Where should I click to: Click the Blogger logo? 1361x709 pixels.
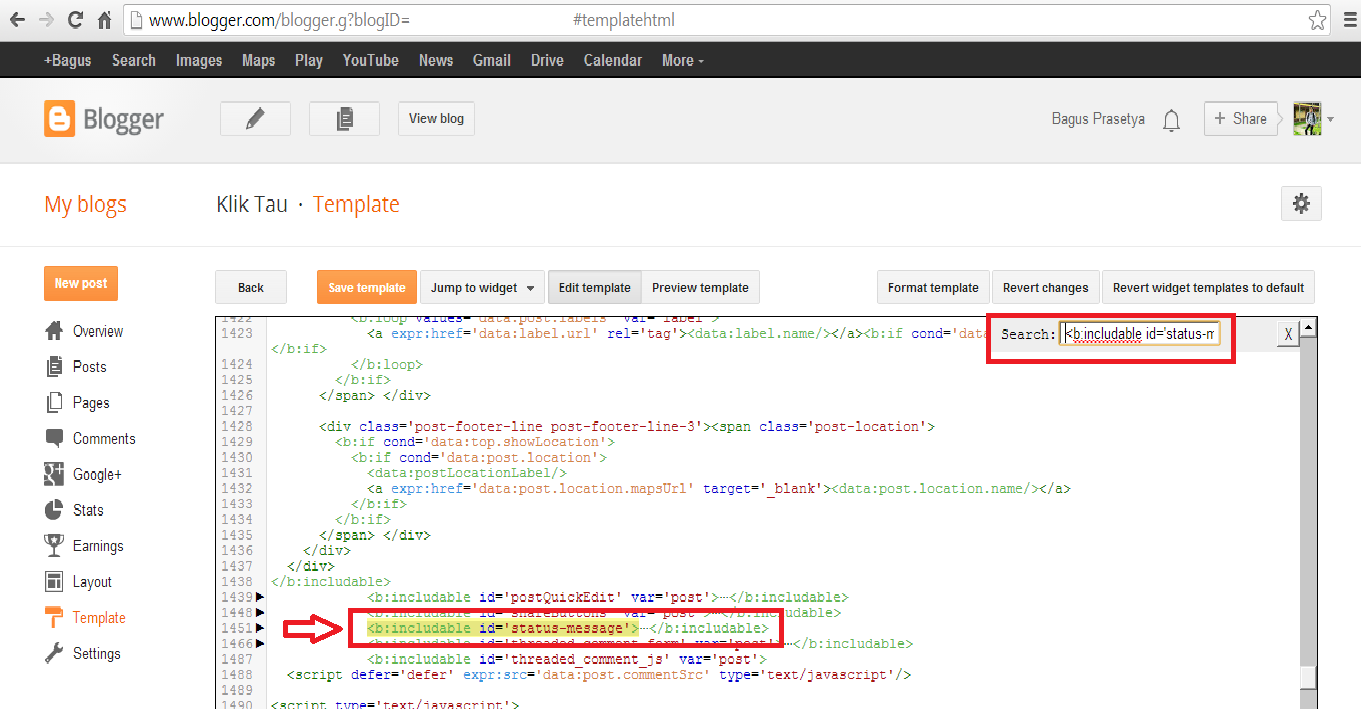click(104, 119)
